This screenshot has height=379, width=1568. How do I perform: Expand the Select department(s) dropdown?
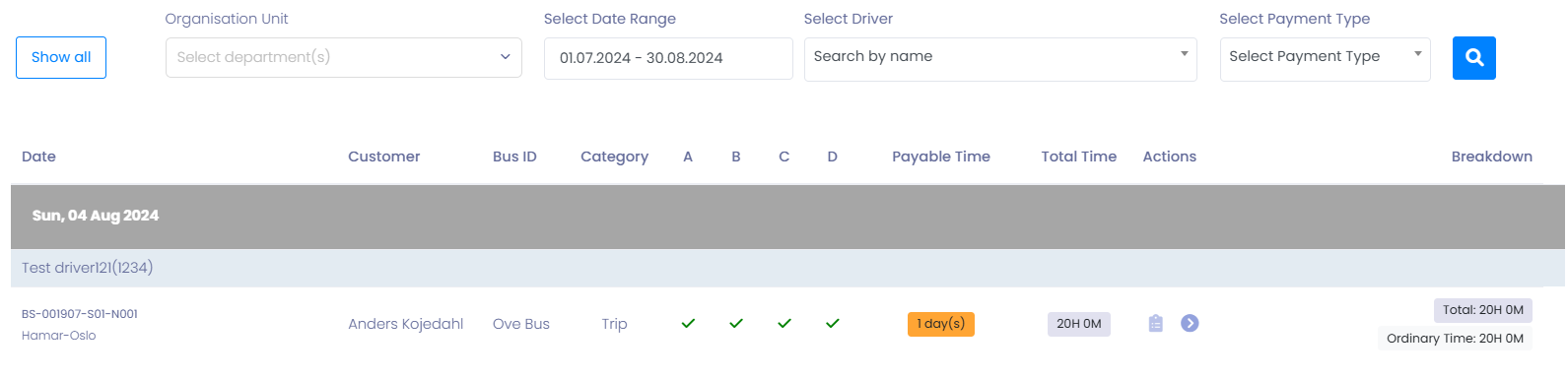(x=344, y=57)
